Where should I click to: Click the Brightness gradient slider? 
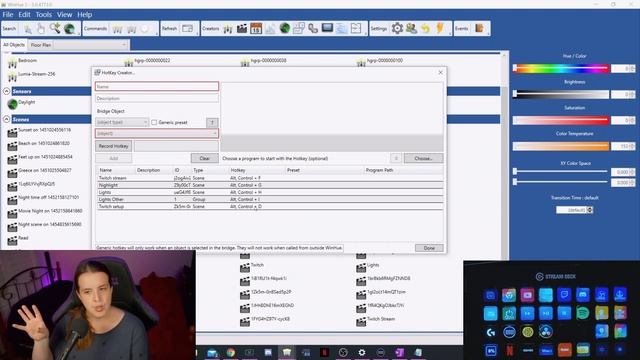click(561, 94)
